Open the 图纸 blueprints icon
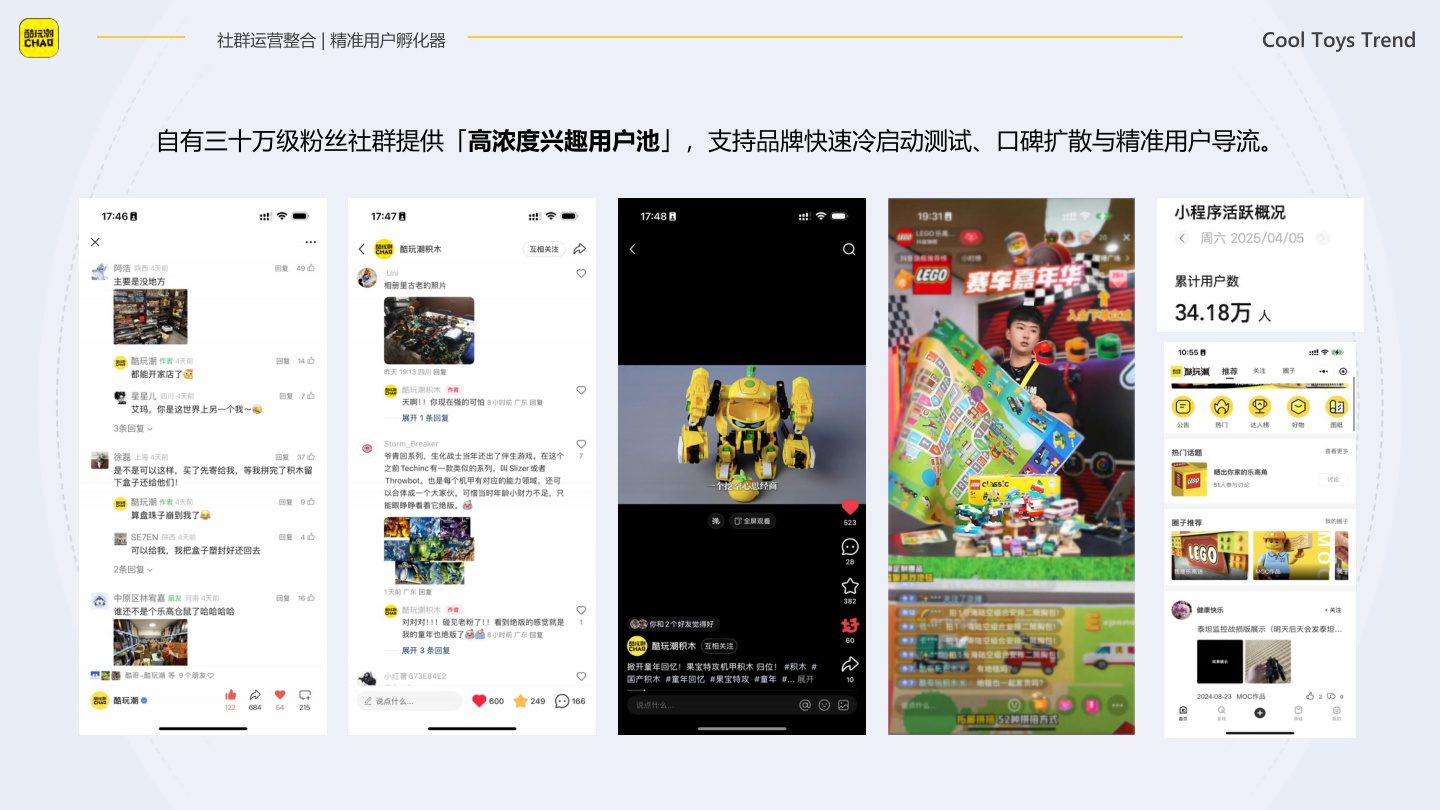 1336,407
